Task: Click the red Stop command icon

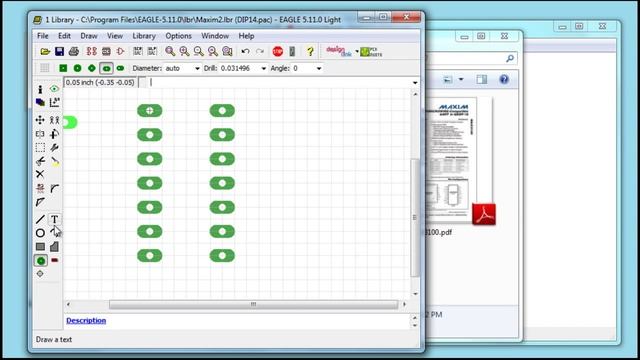Action: tap(278, 51)
